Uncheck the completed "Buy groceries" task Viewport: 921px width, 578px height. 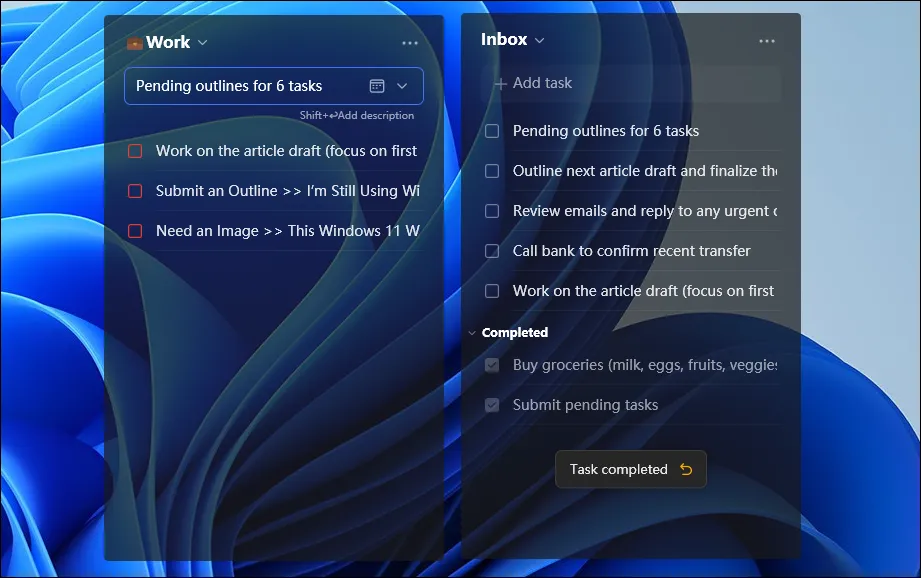491,365
